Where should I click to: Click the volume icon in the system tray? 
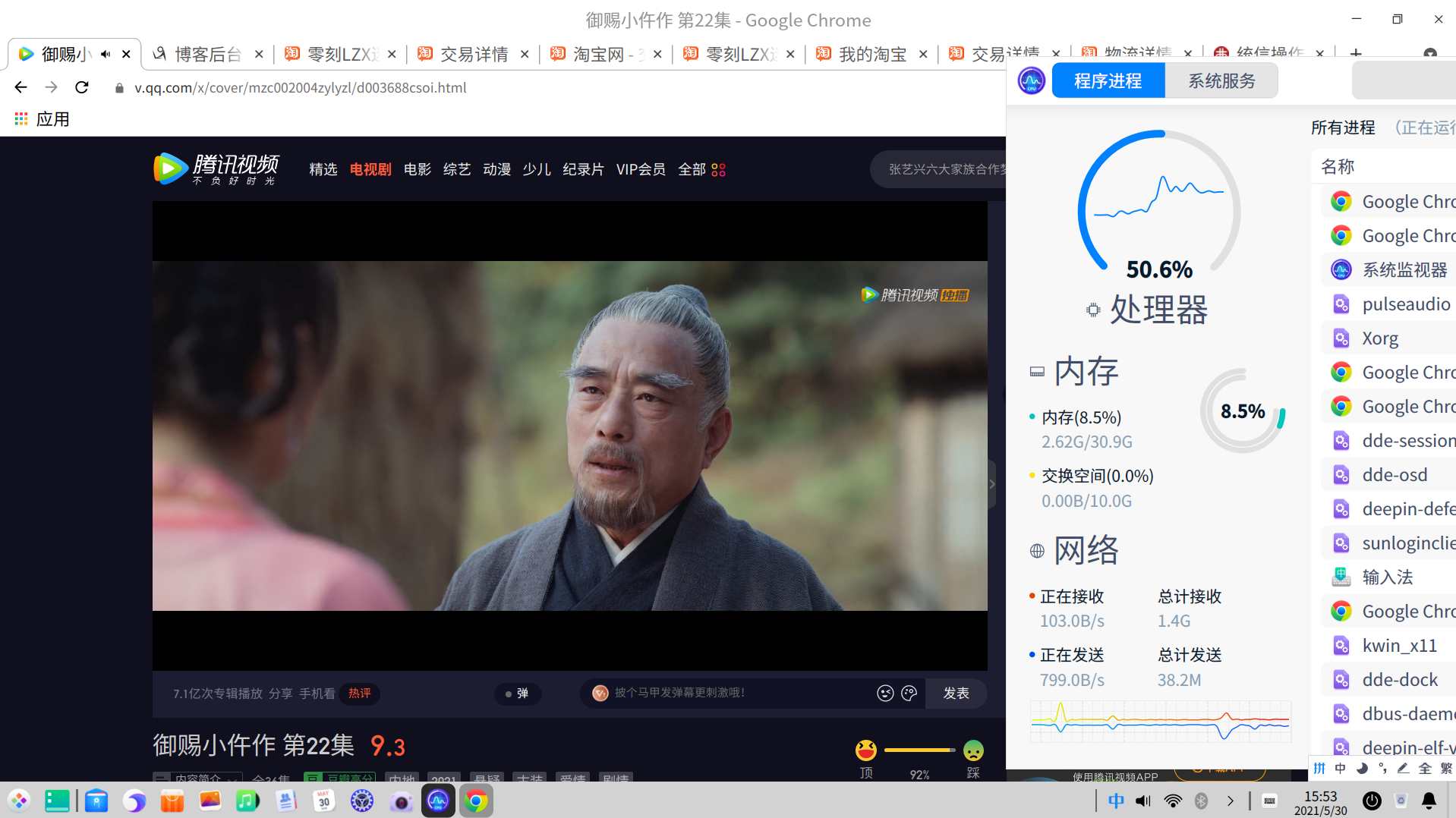(1143, 801)
